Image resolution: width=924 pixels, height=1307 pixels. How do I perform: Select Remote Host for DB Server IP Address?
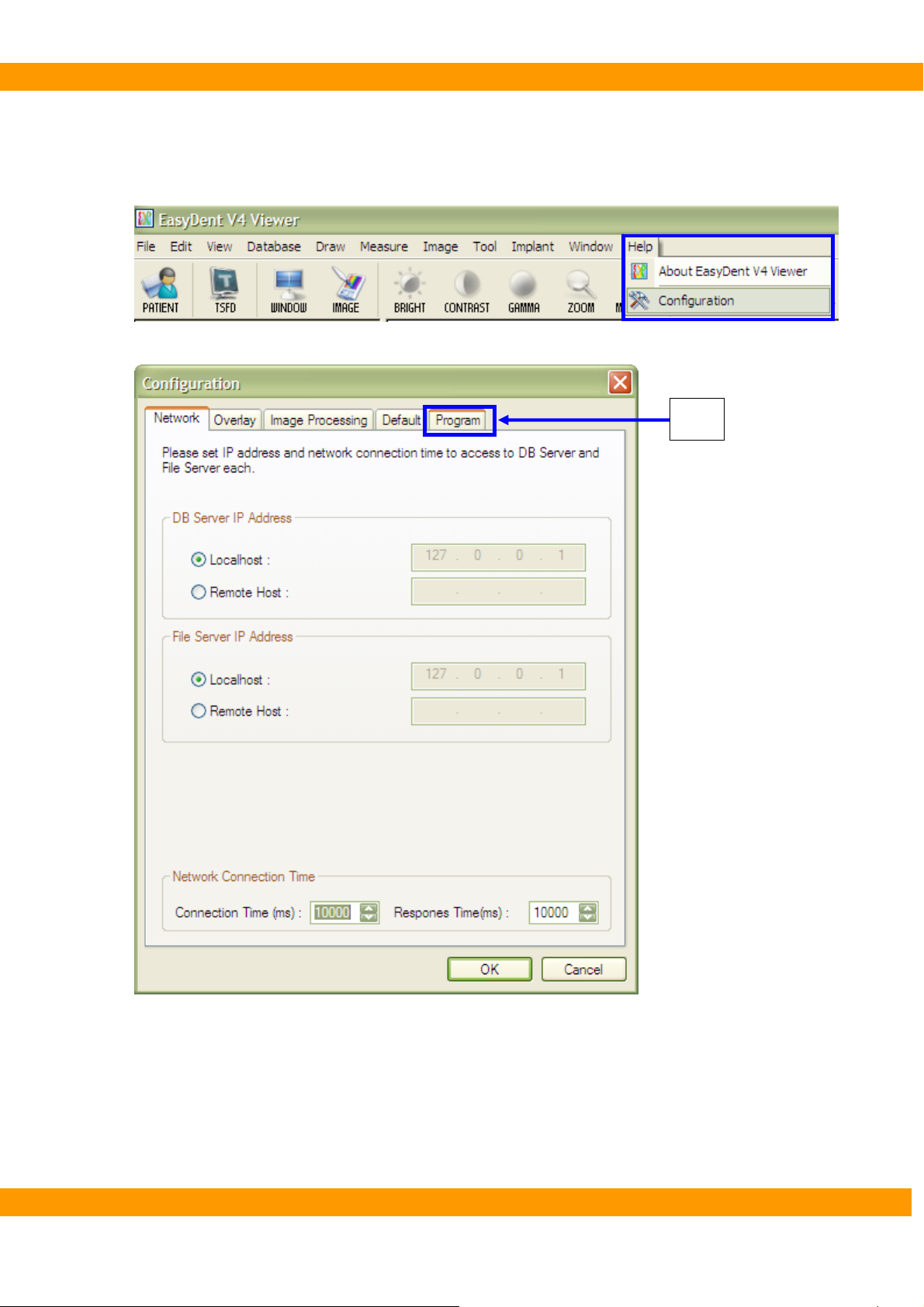199,592
